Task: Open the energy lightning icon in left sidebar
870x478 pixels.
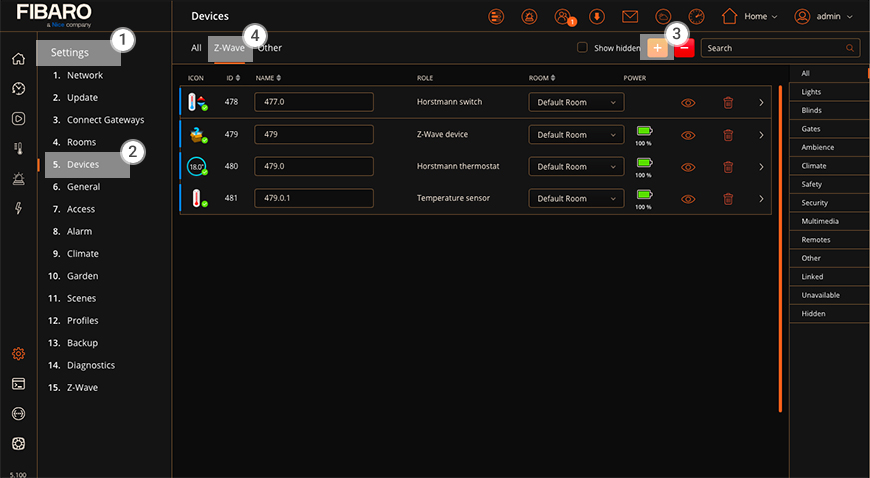Action: point(18,208)
